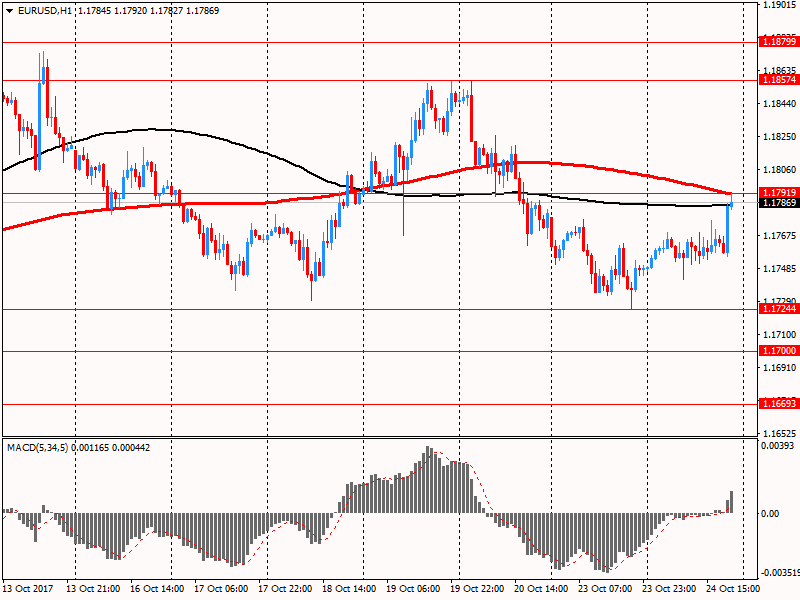Open the chart dropdown arrow beside EURUSD,H1
Screen dimensions: 800x600
(x=9, y=11)
